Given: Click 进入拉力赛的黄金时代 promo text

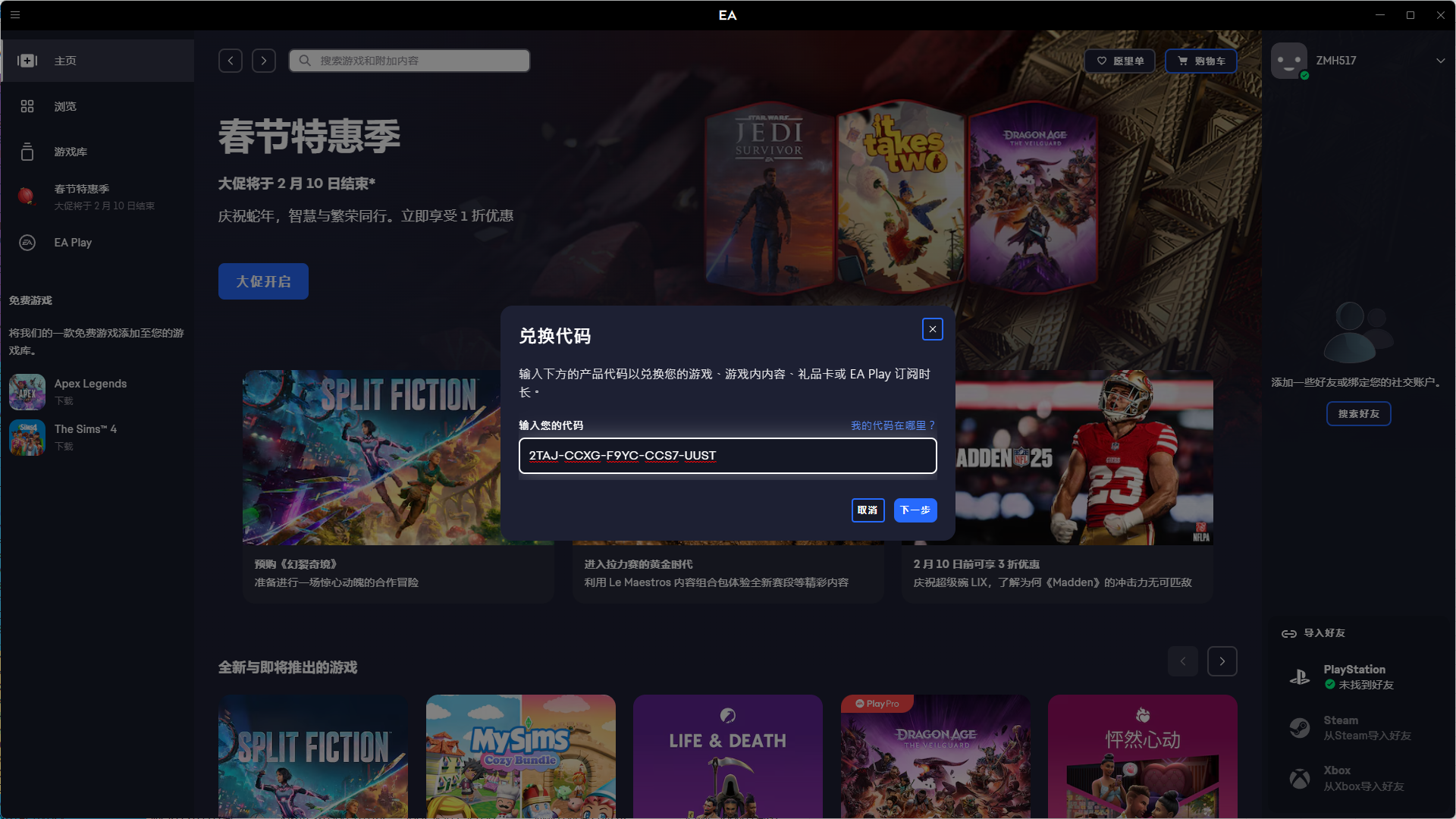Looking at the screenshot, I should (639, 564).
